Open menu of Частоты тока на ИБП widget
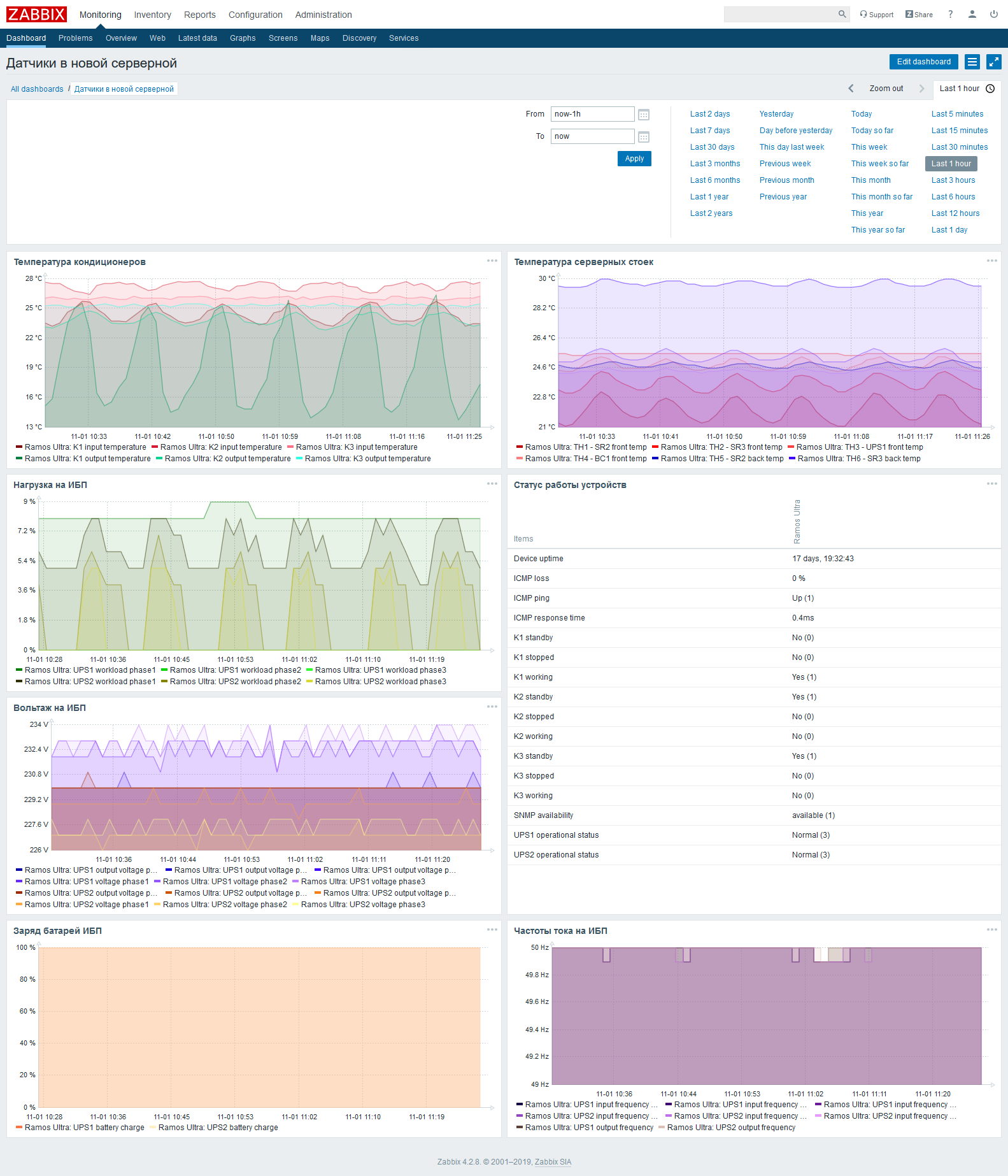Screen dimensions: 1008x1176 [992, 929]
